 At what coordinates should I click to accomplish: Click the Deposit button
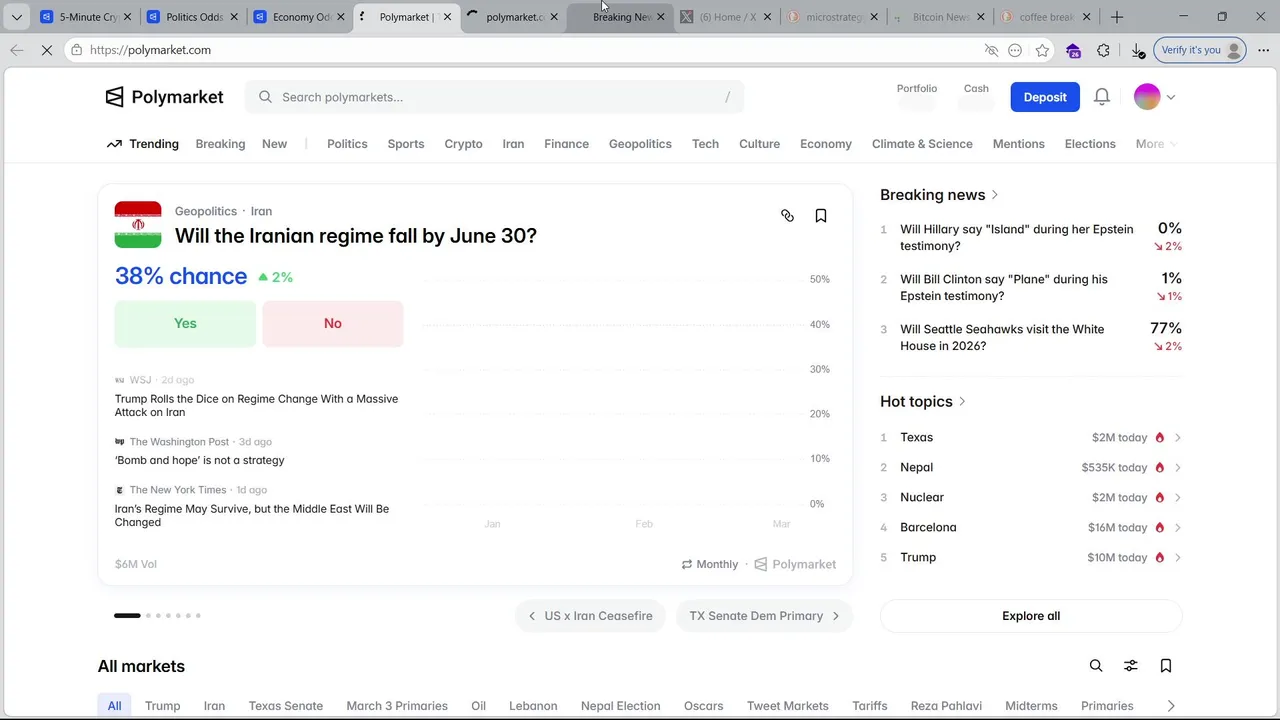tap(1045, 97)
